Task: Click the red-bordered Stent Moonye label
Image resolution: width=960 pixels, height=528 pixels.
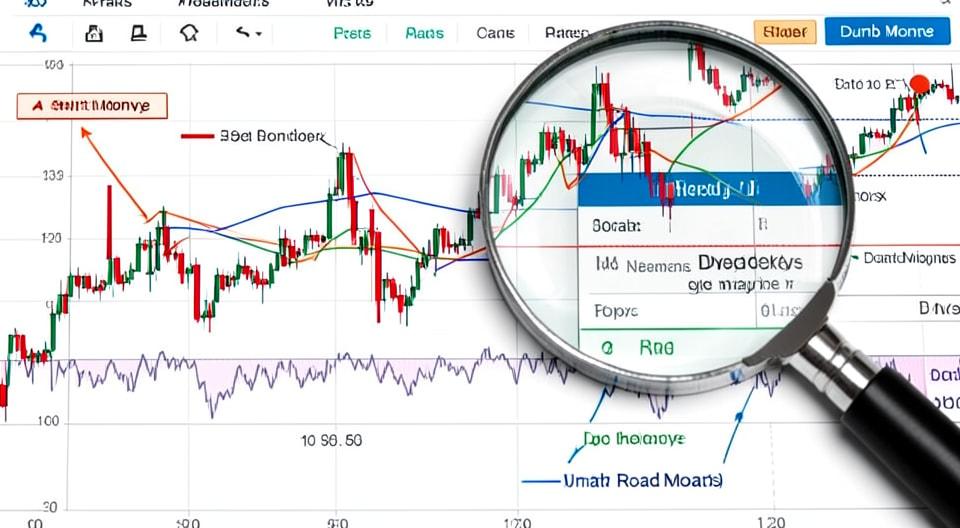Action: [92, 106]
